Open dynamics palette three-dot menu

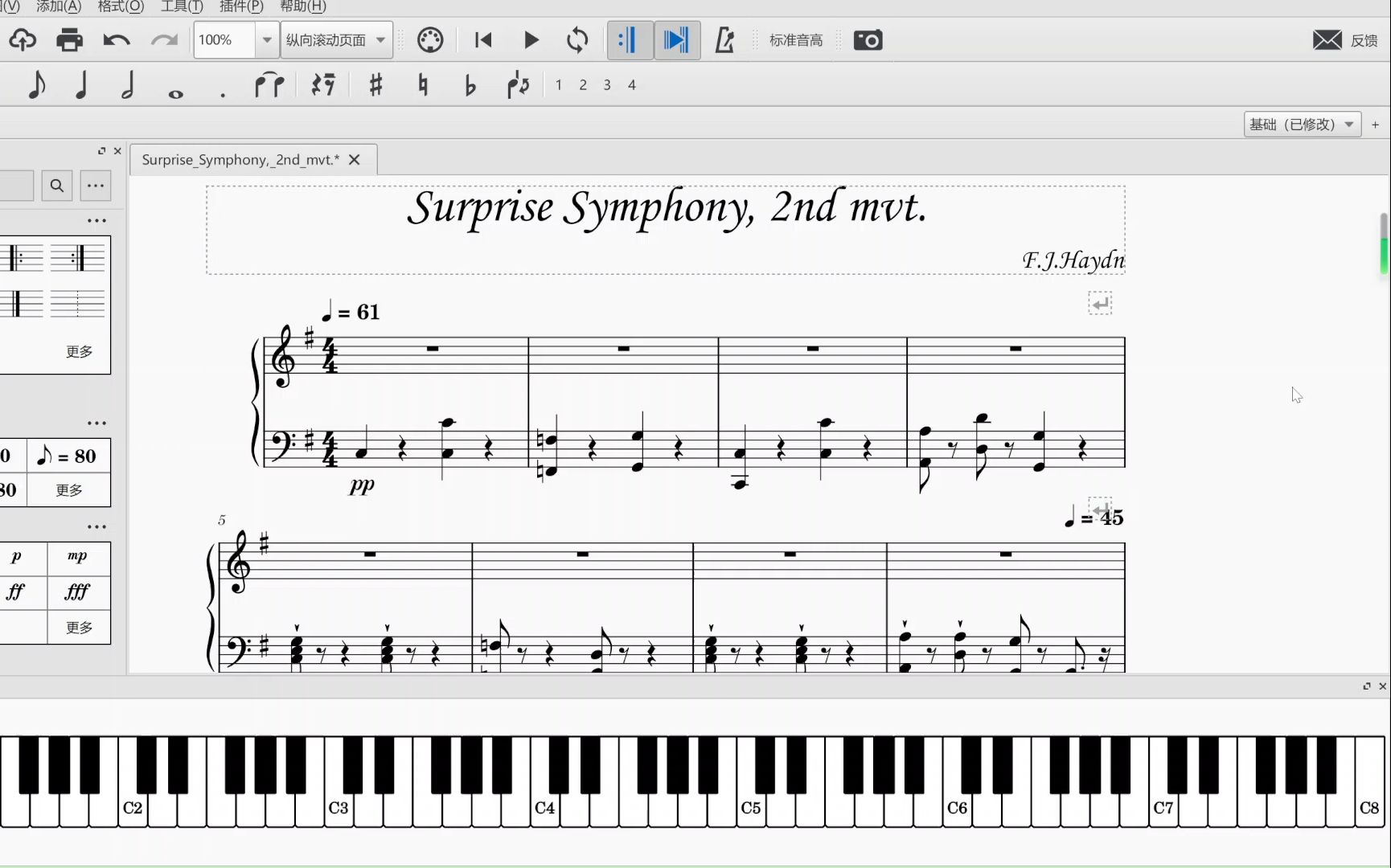point(96,527)
